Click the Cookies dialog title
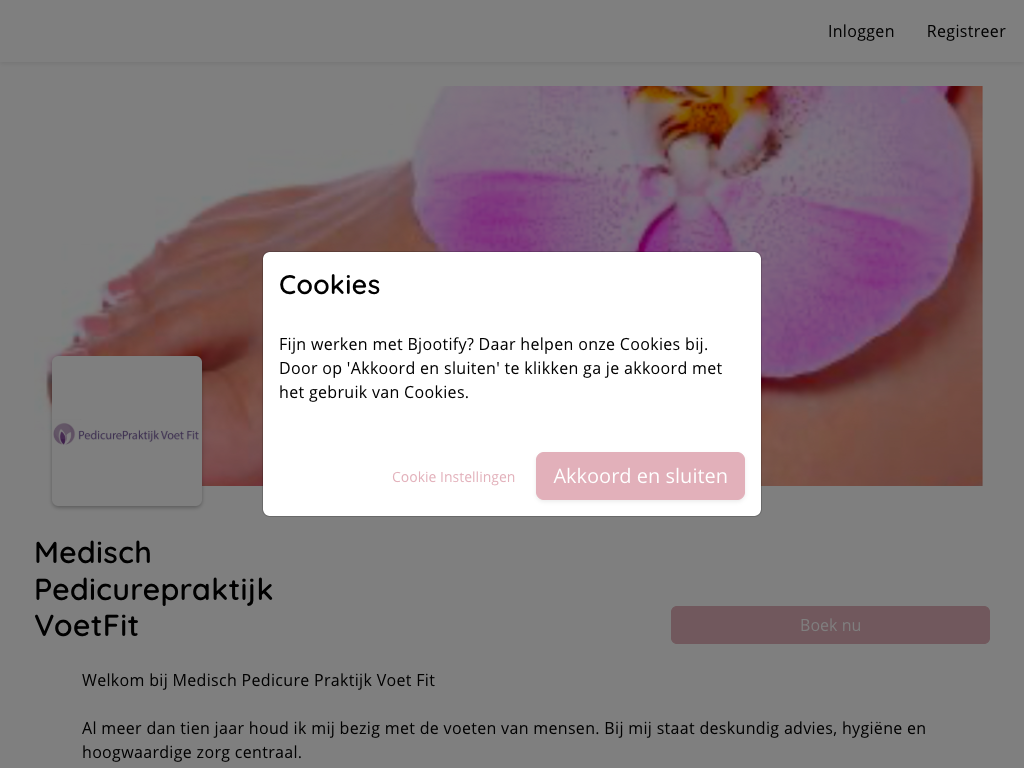The image size is (1024, 768). coord(329,285)
